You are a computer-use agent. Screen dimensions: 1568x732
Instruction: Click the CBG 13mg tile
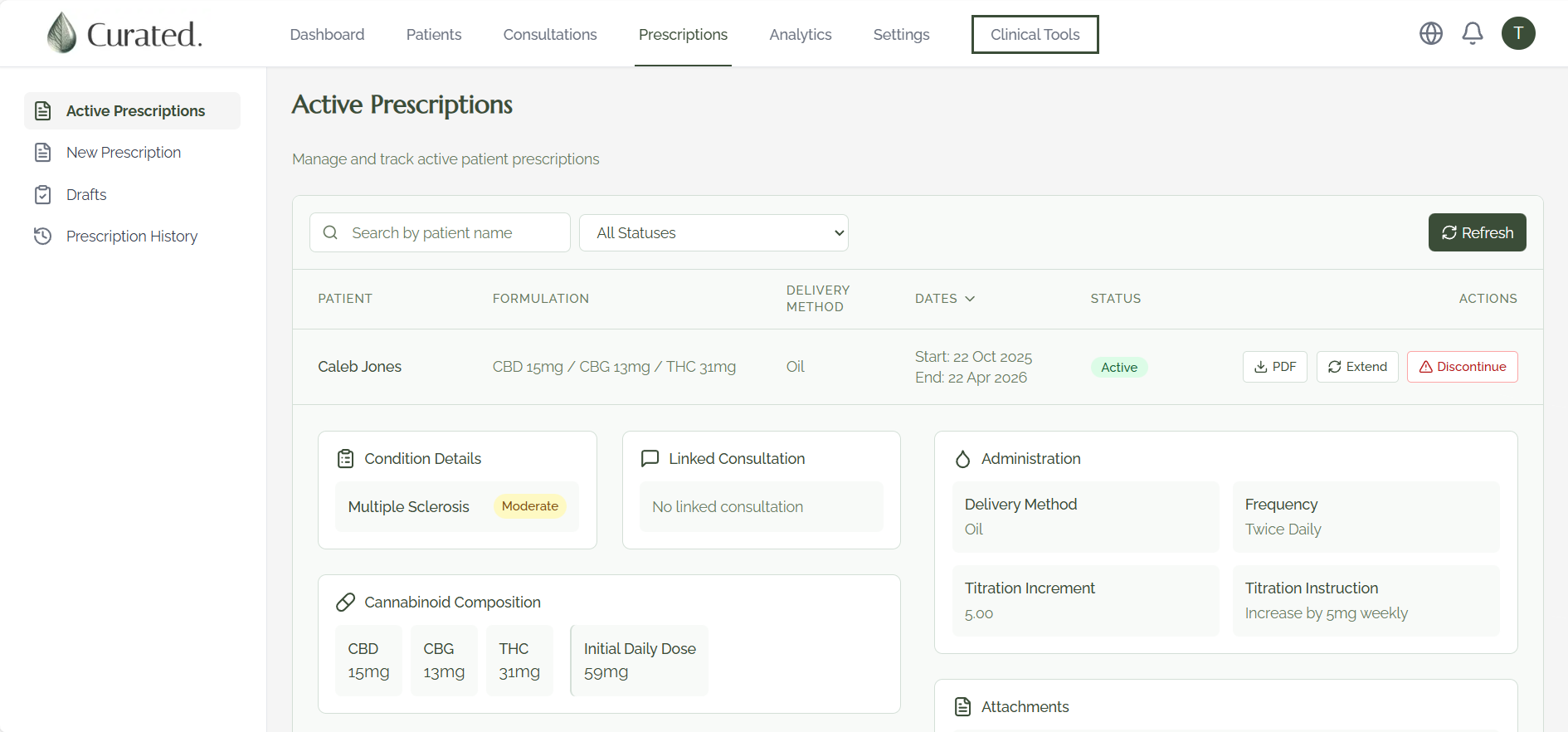(x=444, y=661)
